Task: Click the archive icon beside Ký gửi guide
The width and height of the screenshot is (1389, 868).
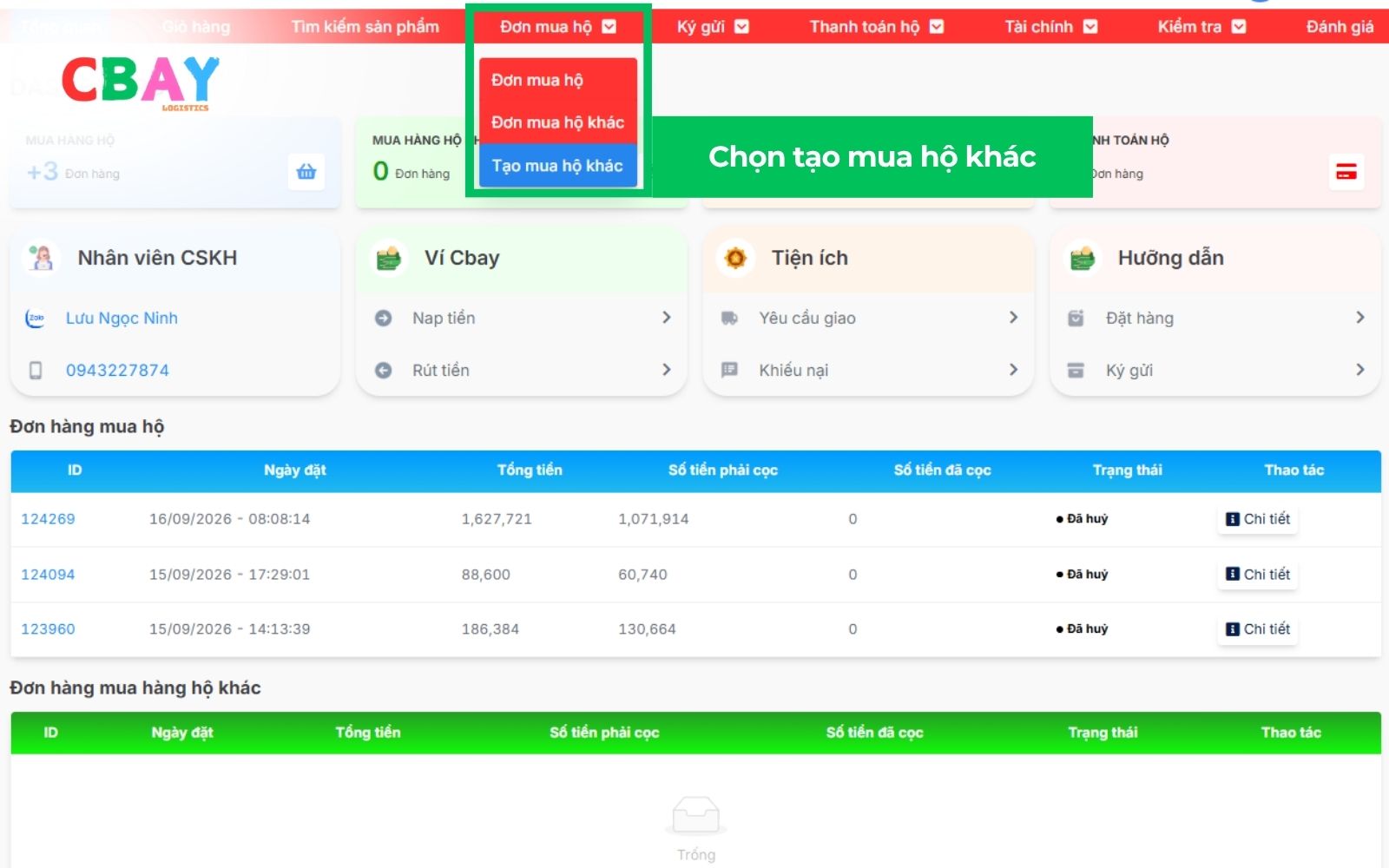Action: 1076,371
